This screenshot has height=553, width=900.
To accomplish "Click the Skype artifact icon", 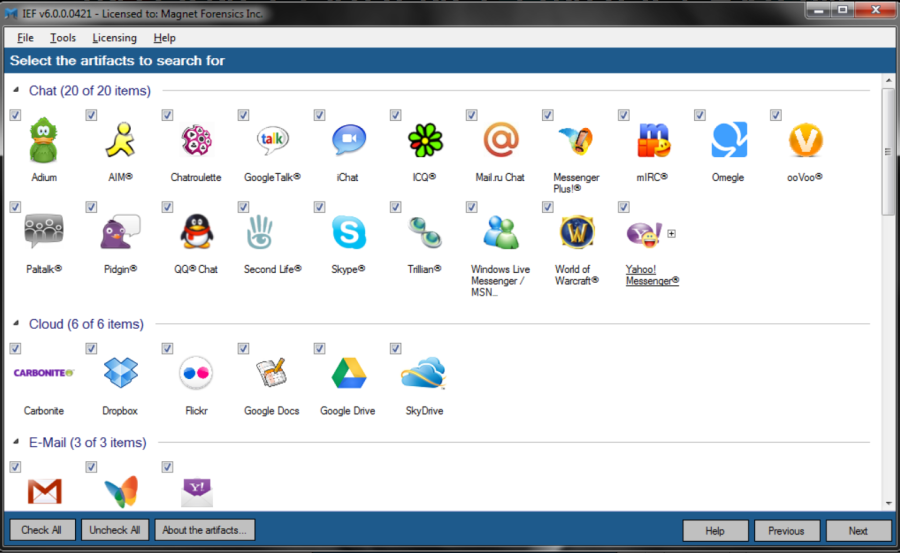I will pos(348,232).
